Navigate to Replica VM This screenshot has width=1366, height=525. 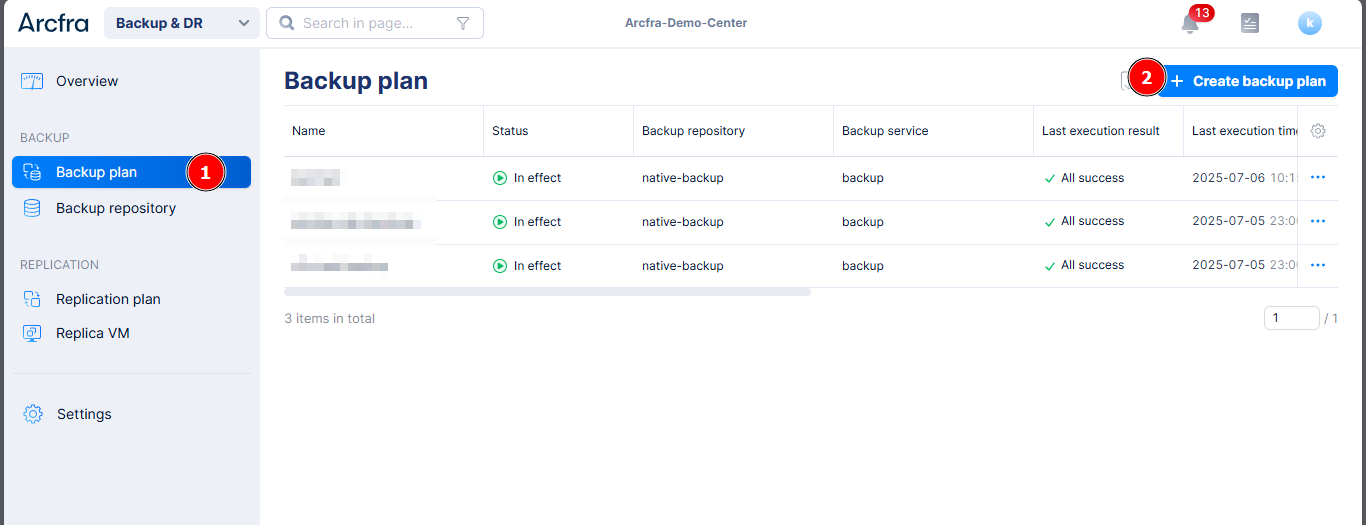(x=93, y=333)
